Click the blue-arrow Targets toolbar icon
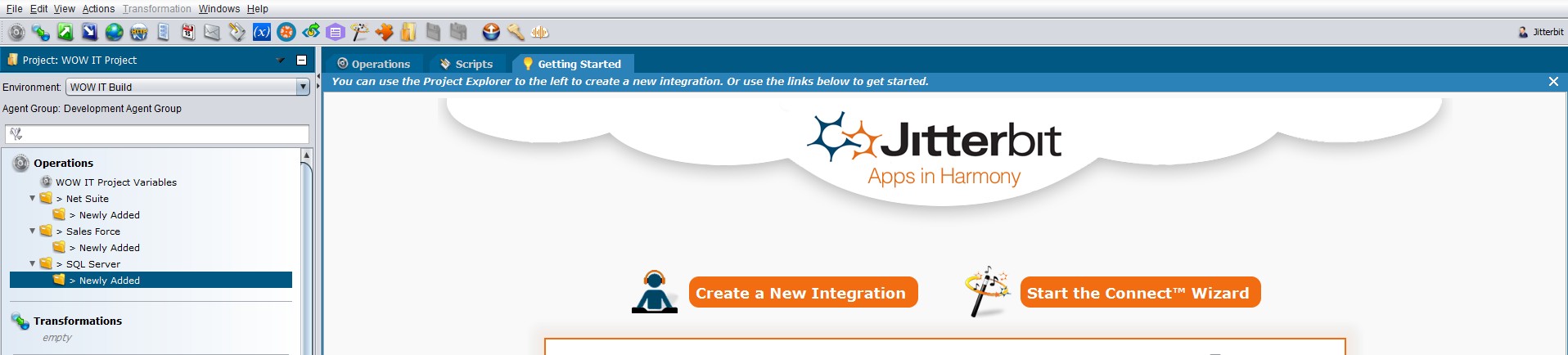Screen dimensions: 1568x355 click(x=90, y=32)
